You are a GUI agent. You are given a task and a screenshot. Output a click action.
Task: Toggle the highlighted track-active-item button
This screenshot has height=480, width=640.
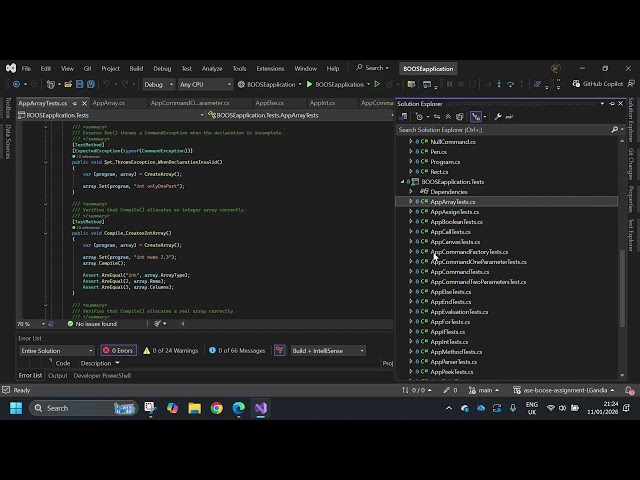476,117
